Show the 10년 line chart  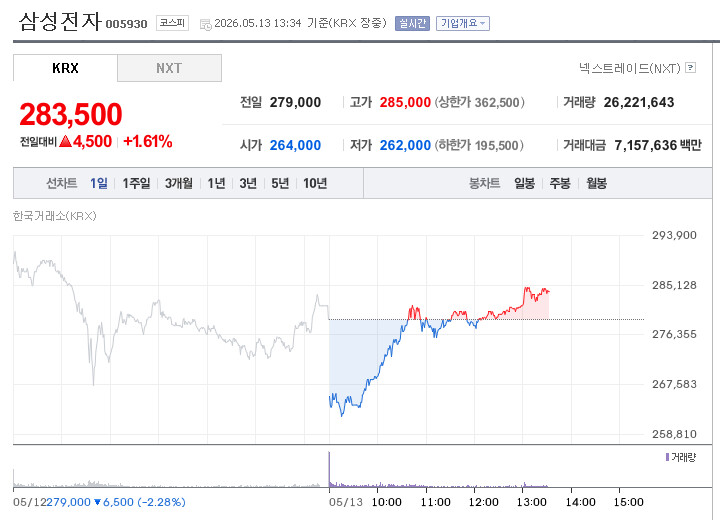coord(315,183)
